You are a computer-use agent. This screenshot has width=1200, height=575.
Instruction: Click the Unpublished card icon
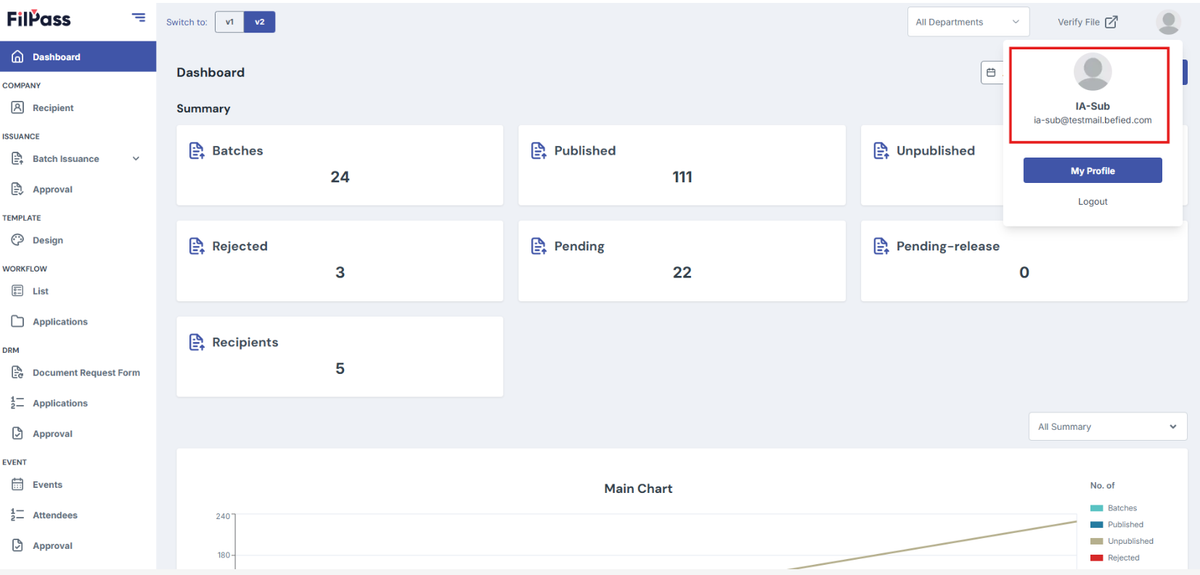pyautogui.click(x=881, y=151)
